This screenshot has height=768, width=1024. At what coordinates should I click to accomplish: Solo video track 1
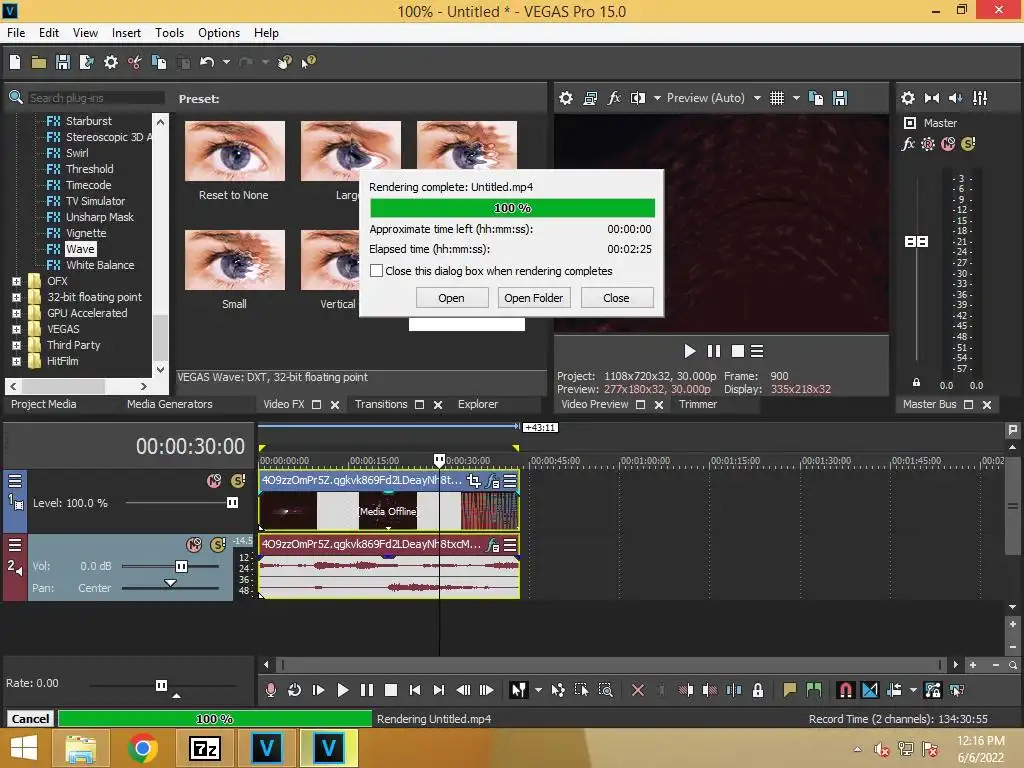pos(238,481)
